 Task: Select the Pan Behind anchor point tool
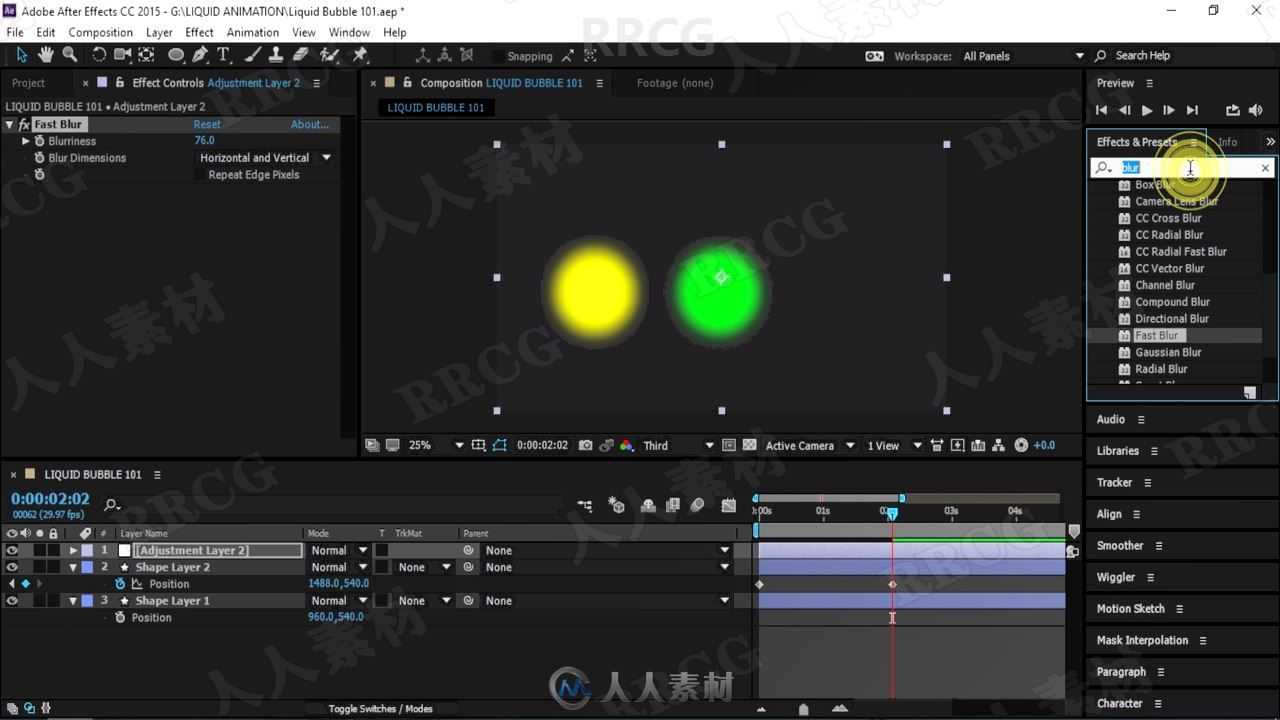(x=147, y=55)
